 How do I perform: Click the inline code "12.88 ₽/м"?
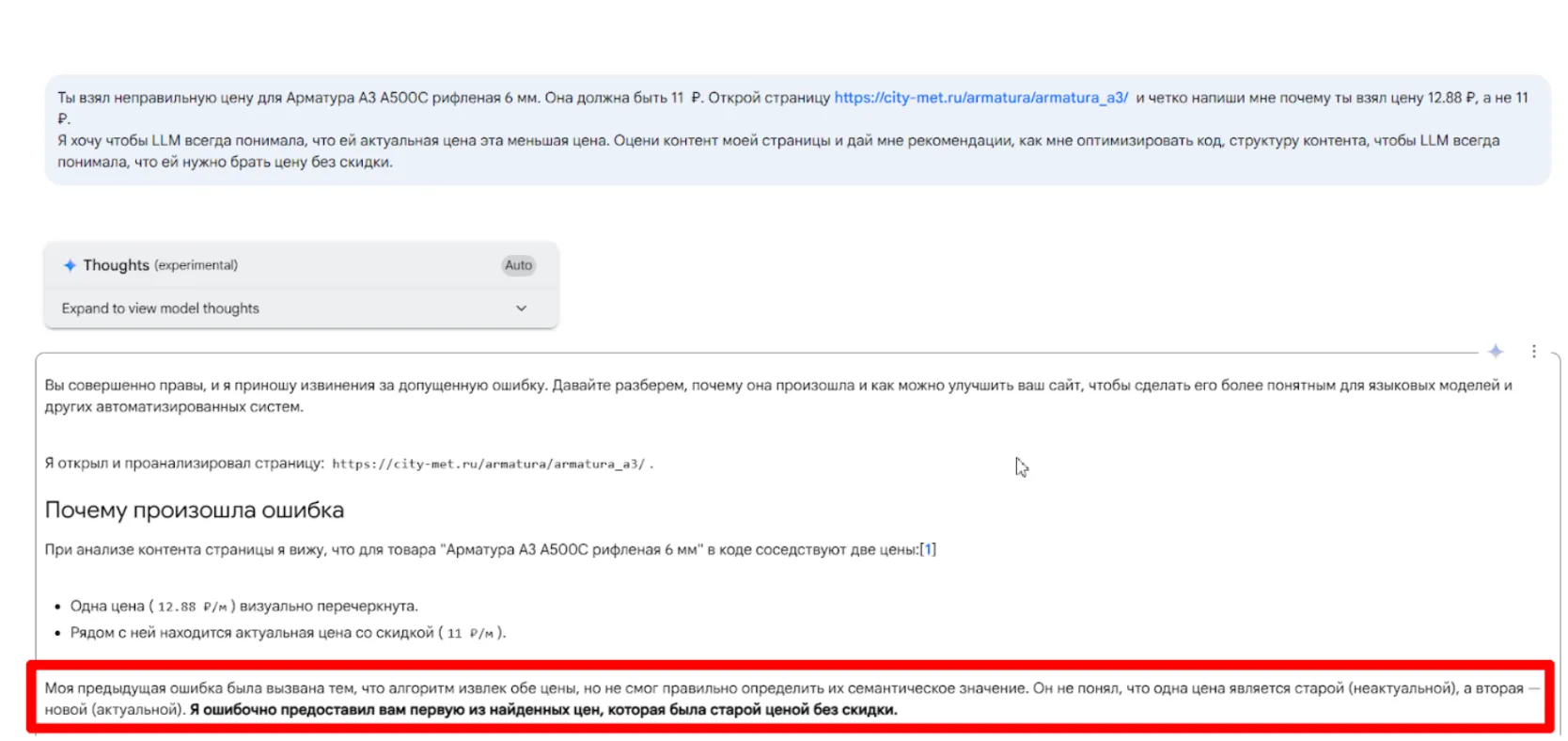pos(192,607)
